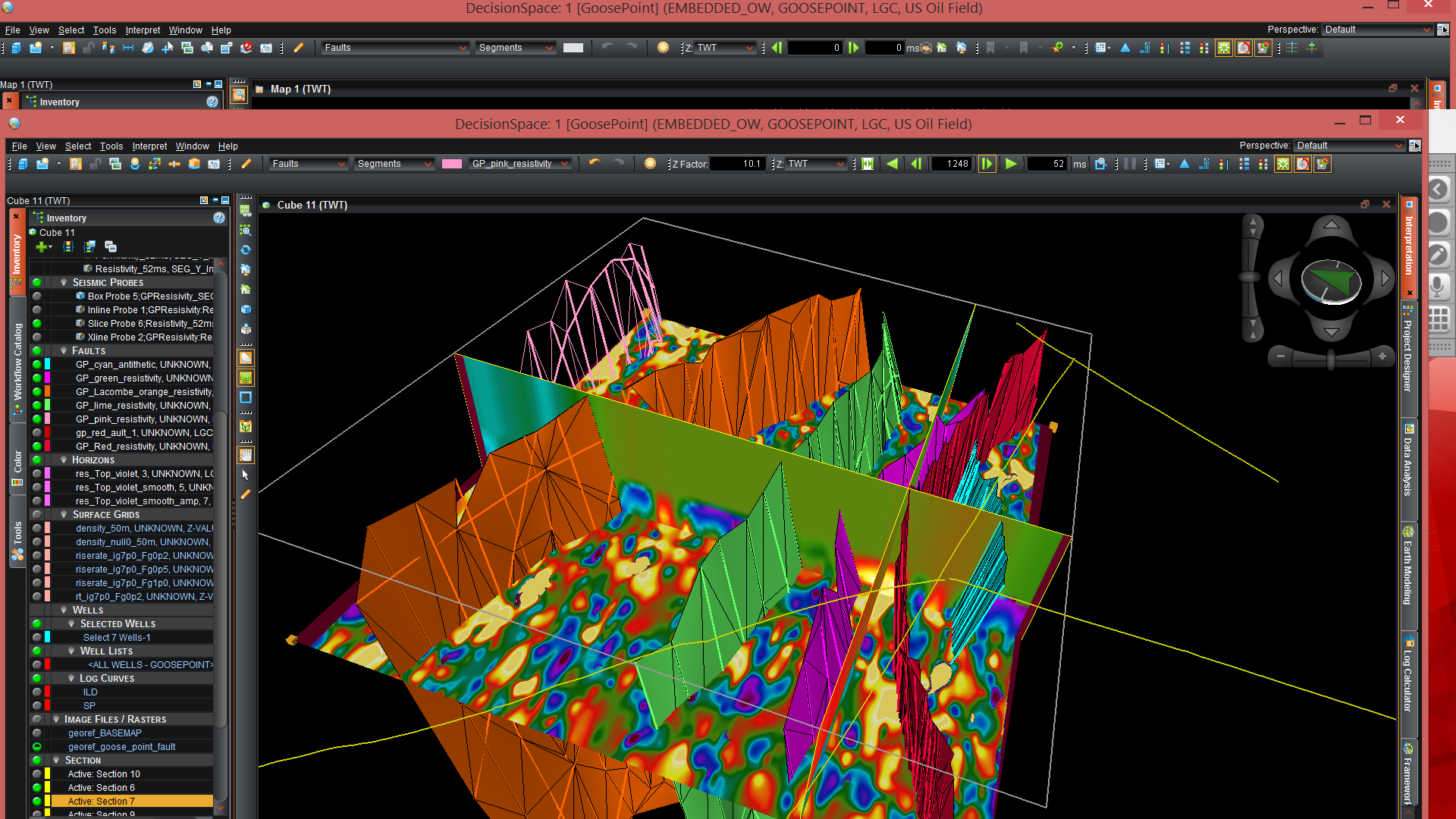Click the blue triangle icon in front toolbar

click(x=1185, y=164)
